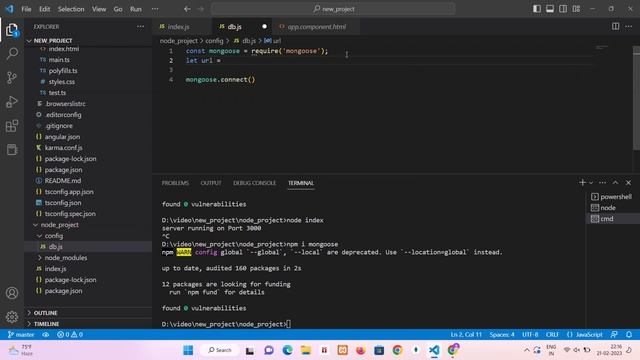Screen dimensions: 640x360
Task: Open notifications bell in status bar
Action: pos(629,335)
